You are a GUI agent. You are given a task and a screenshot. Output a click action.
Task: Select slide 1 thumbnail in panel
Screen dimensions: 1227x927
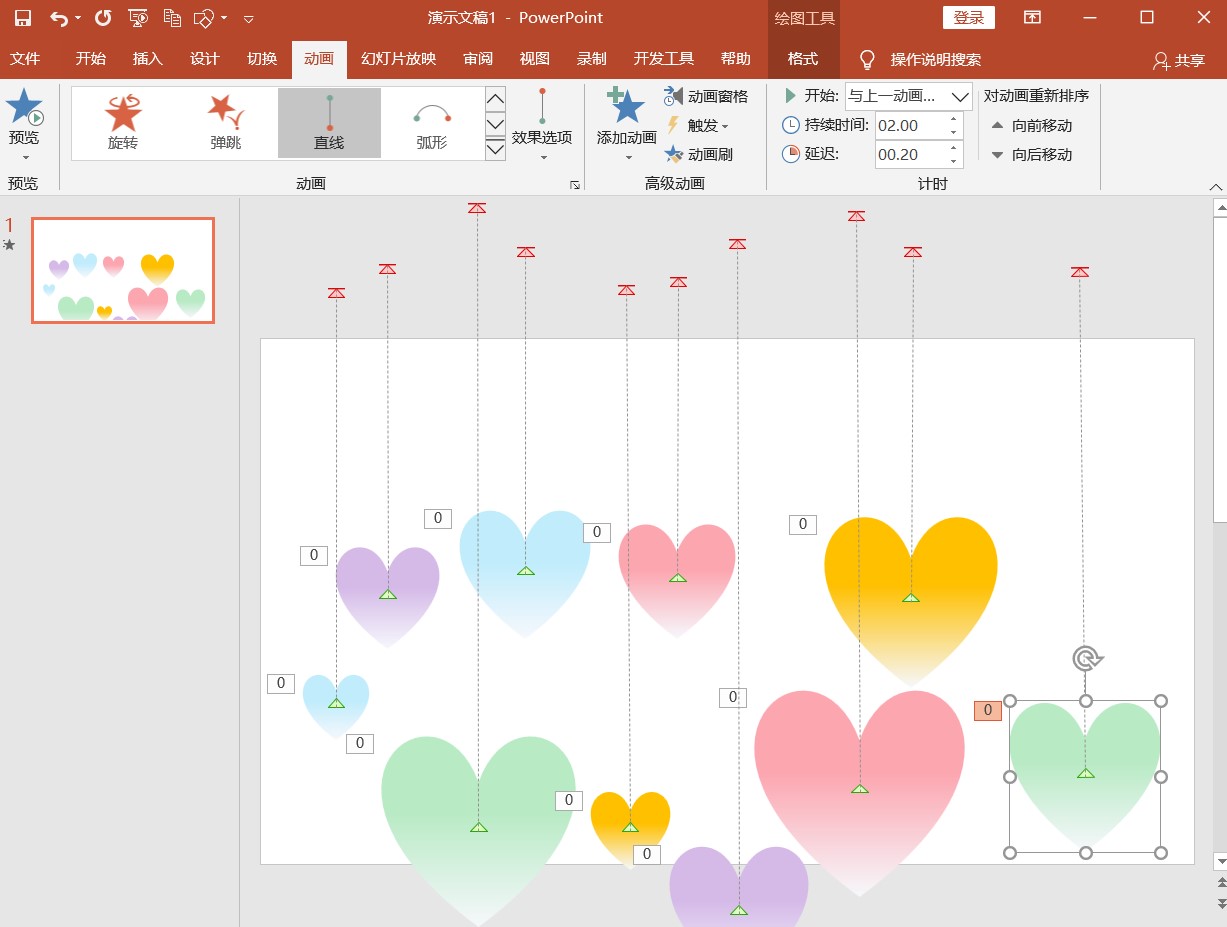(x=123, y=270)
